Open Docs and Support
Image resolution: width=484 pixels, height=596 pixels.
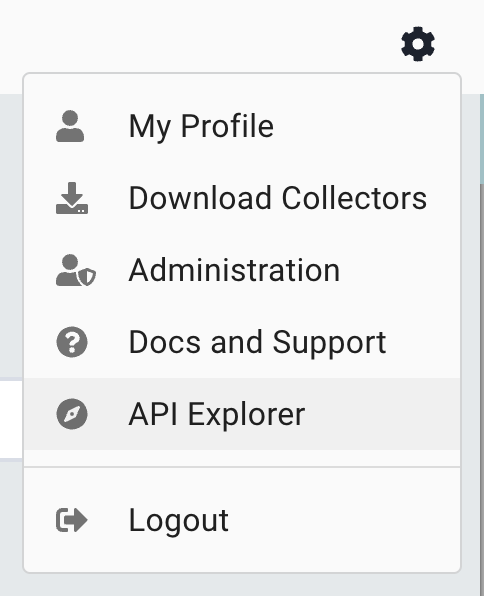tap(242, 342)
